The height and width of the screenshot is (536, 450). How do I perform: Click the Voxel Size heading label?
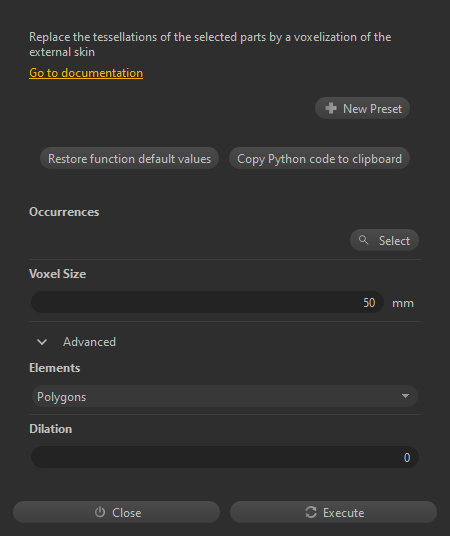click(x=57, y=274)
